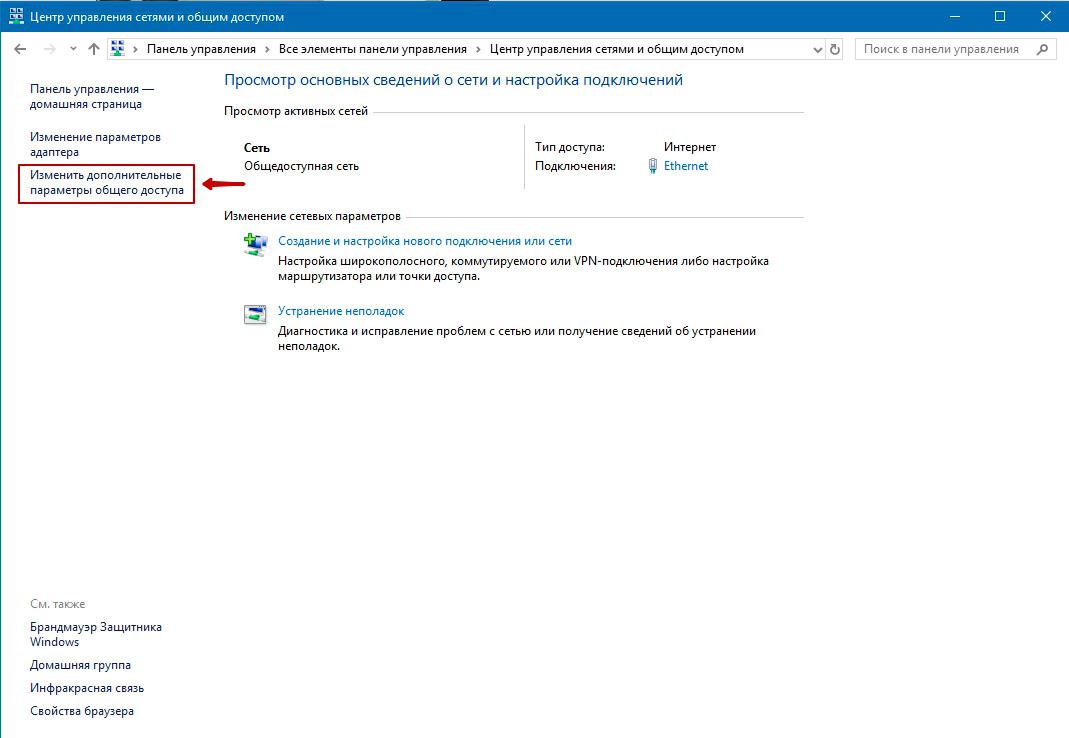Click the new connection setup icon
1069x738 pixels.
[256, 244]
